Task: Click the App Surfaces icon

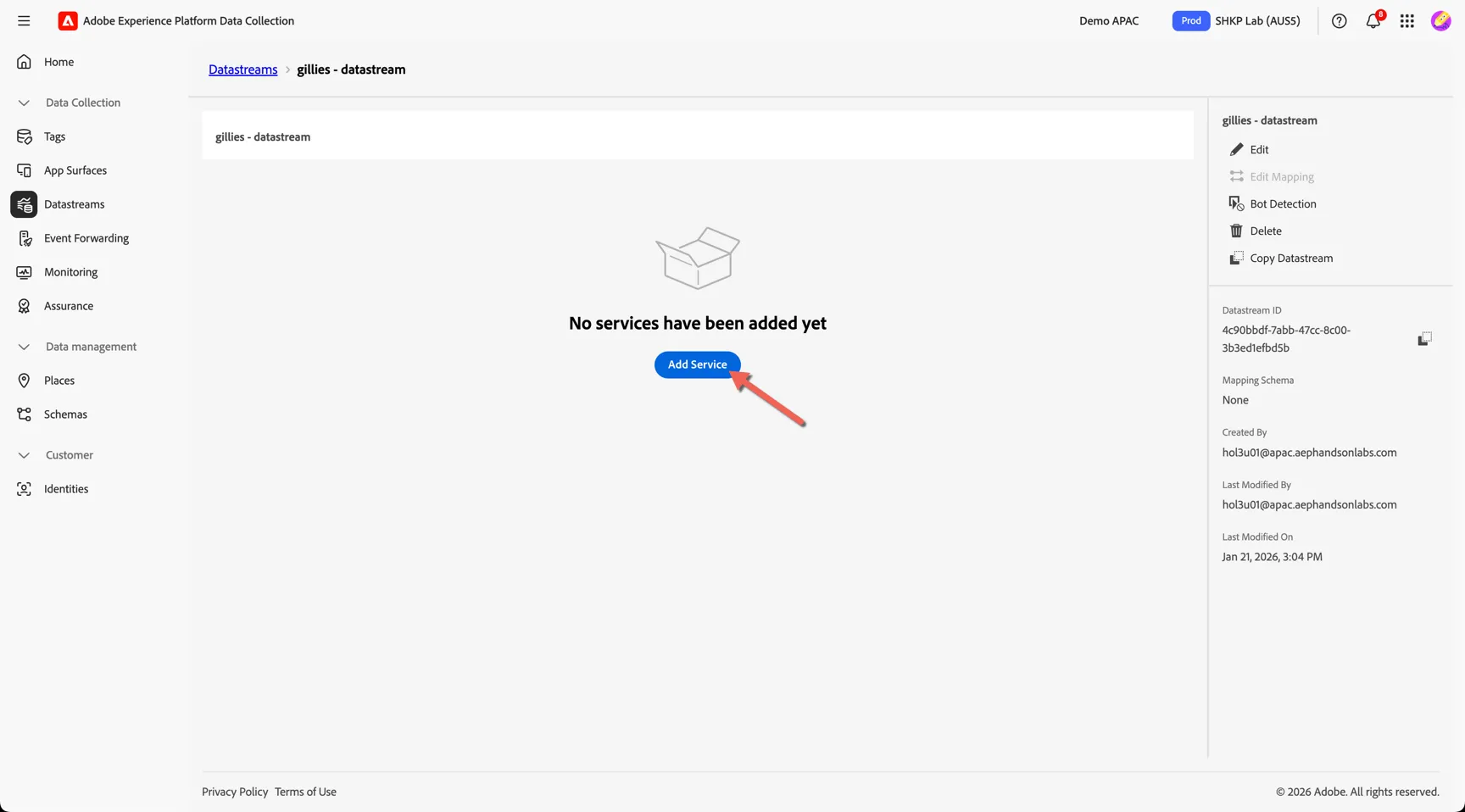Action: click(x=24, y=170)
